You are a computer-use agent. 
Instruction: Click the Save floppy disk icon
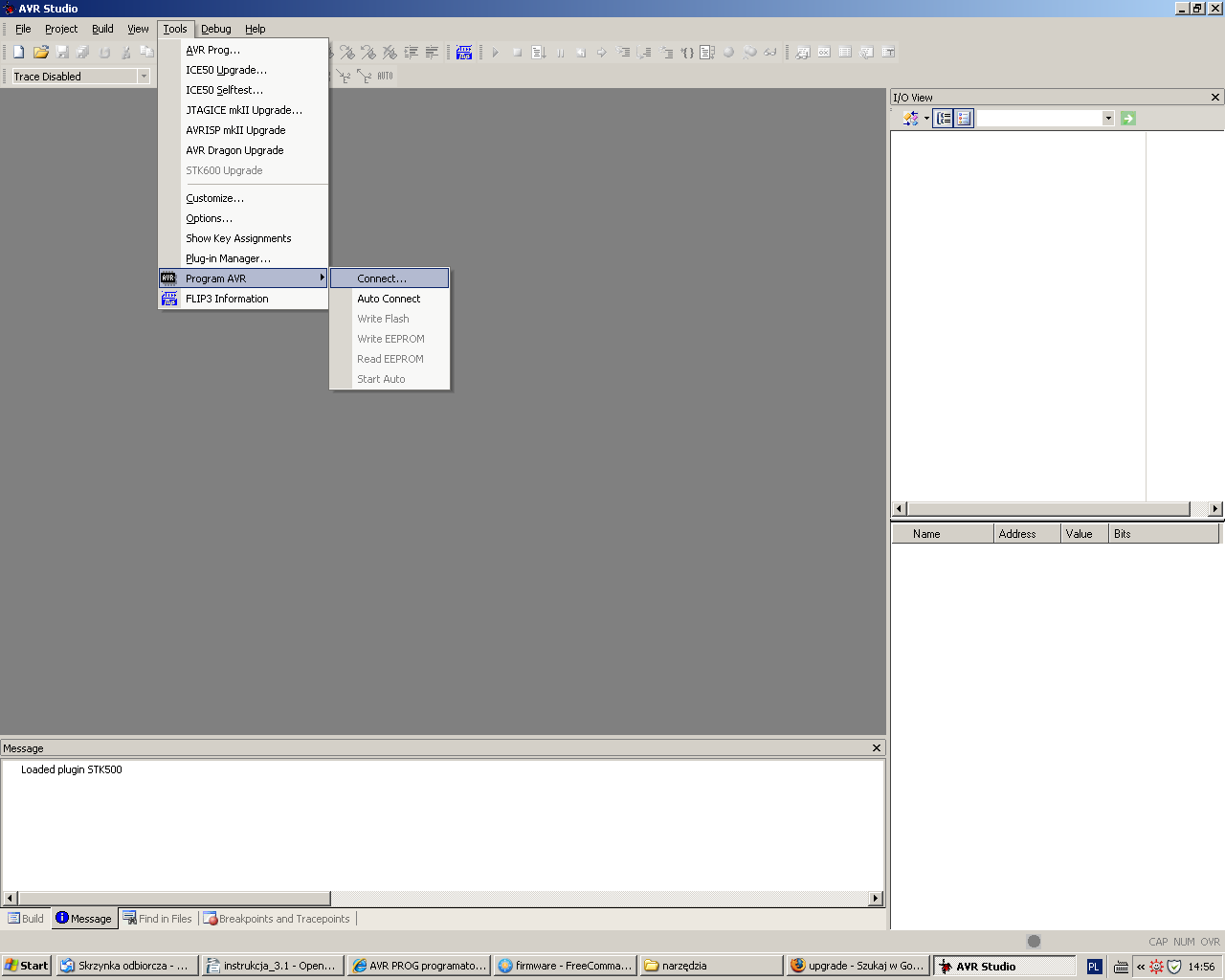click(62, 53)
